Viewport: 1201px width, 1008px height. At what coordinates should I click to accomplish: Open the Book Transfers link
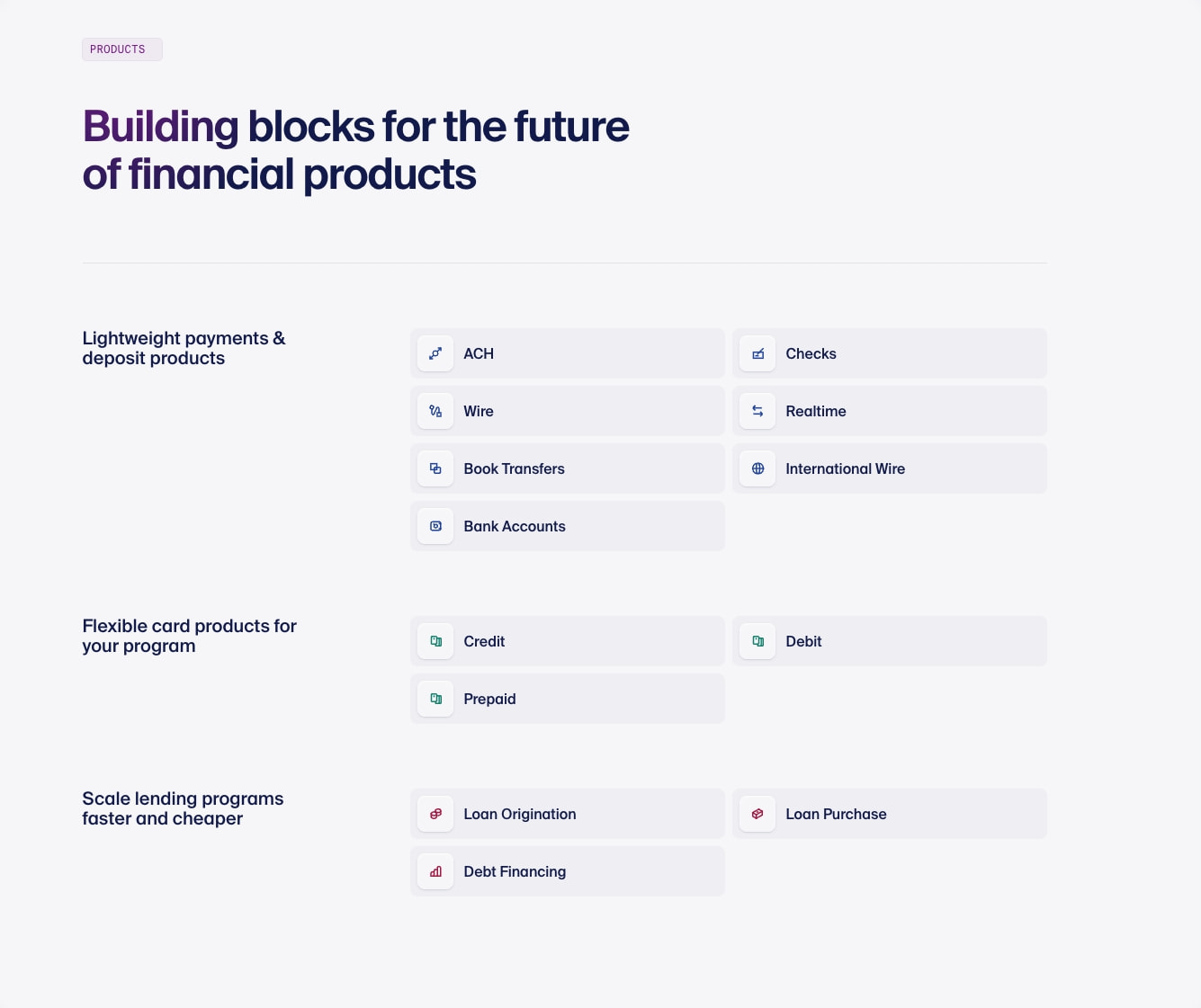(568, 468)
